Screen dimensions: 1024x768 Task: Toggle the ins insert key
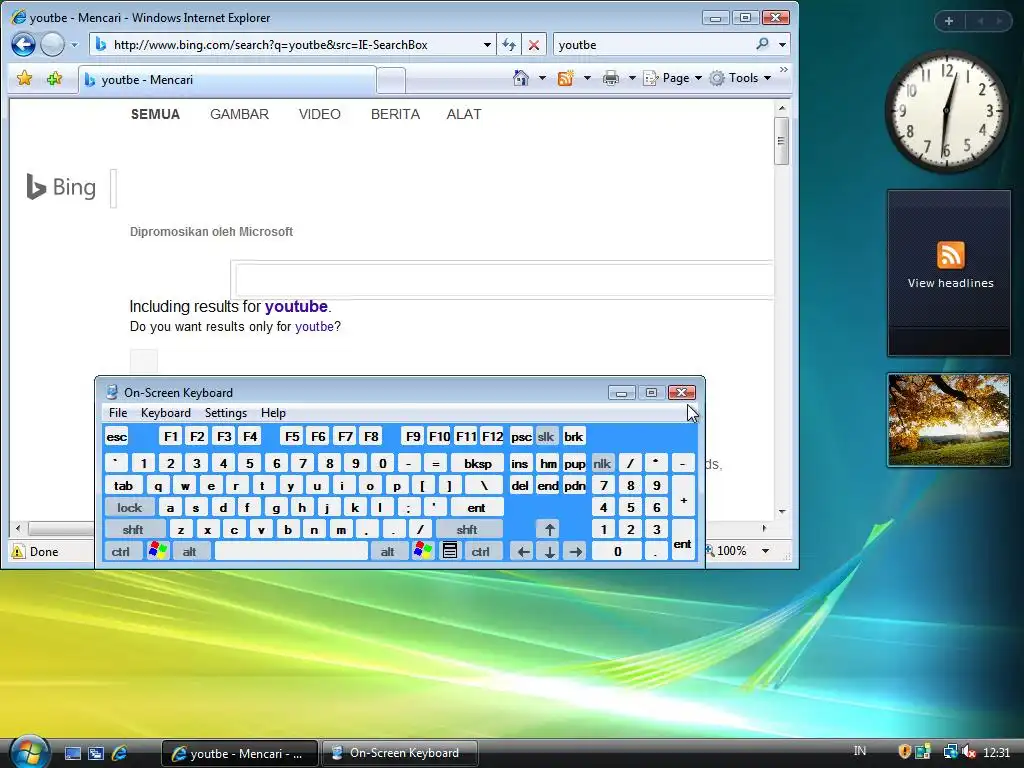click(520, 463)
